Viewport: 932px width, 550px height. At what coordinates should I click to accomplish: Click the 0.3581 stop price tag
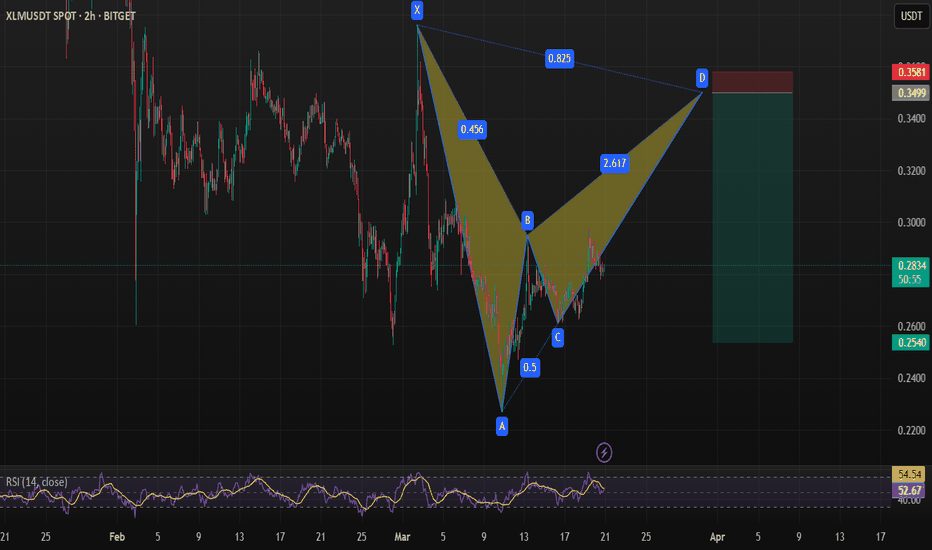[911, 73]
